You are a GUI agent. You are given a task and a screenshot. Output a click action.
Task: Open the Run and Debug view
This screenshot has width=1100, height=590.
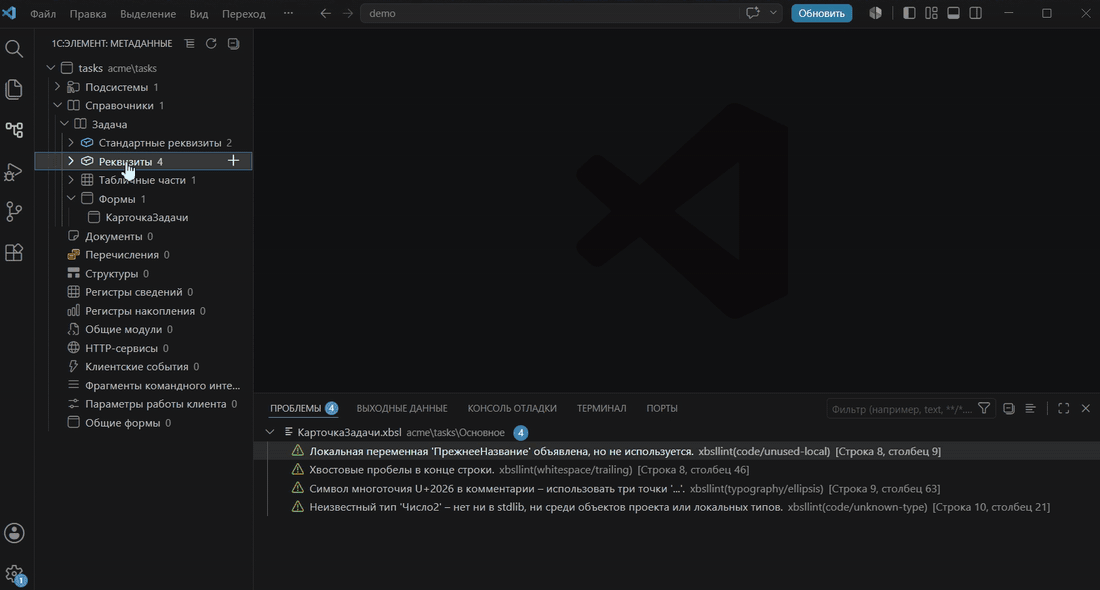(14, 171)
